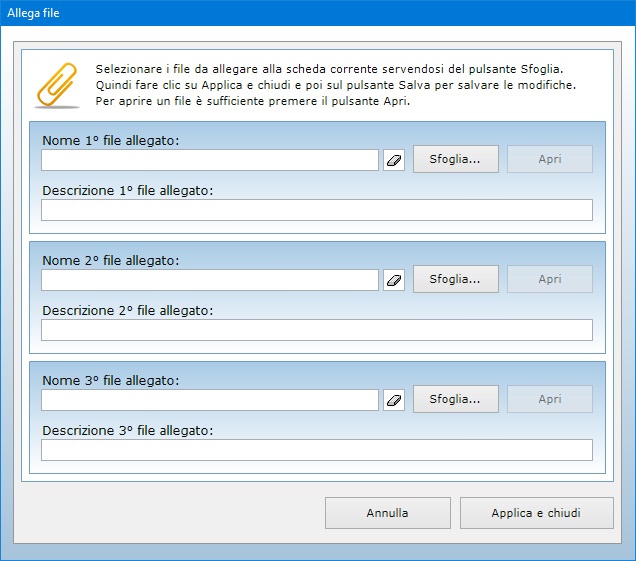Click the eraser icon for 1° file allegato

pyautogui.click(x=394, y=160)
